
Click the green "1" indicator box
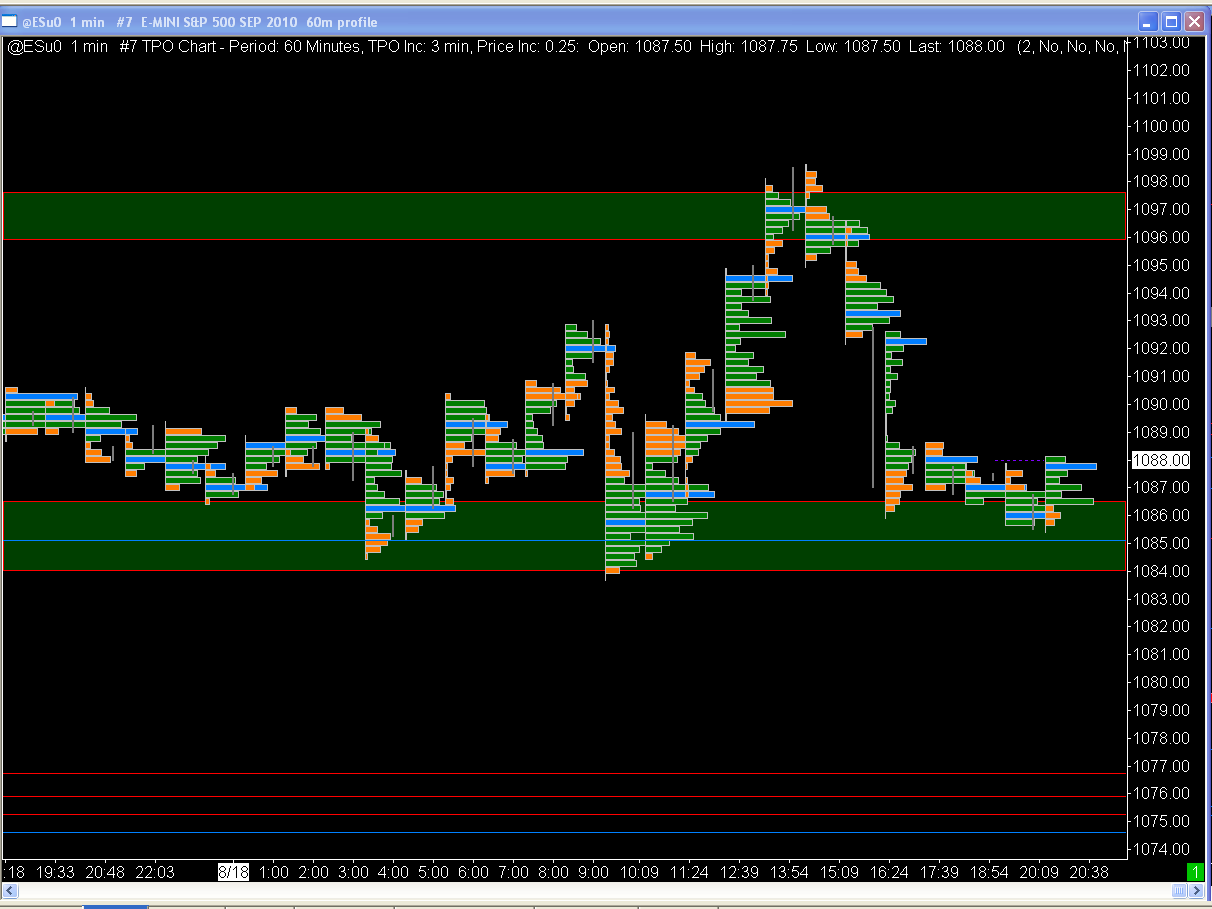[x=1196, y=872]
